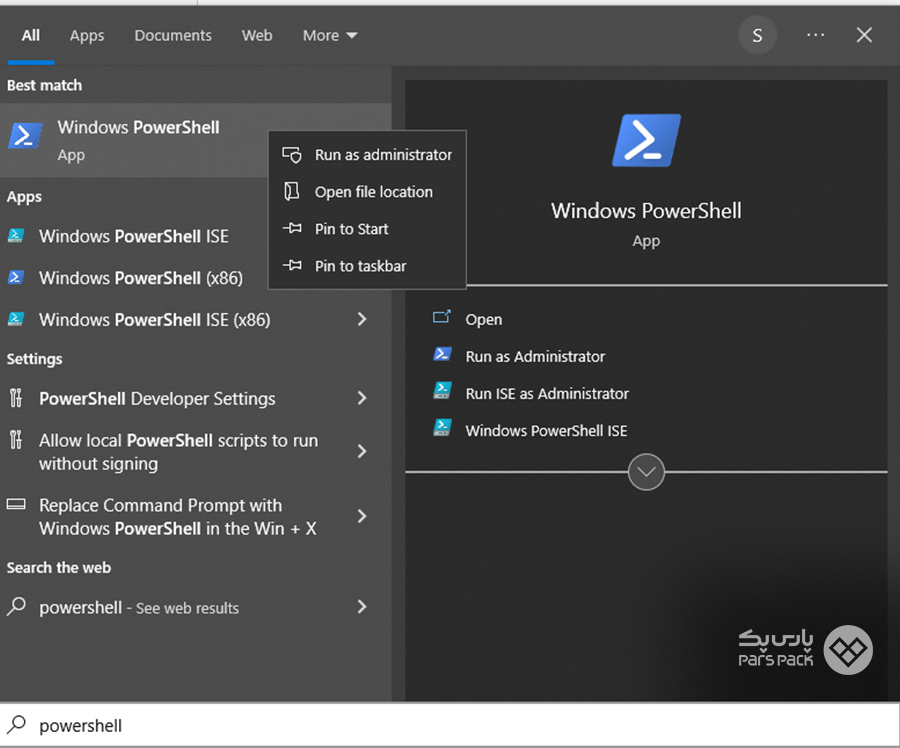
Task: Close the search panel with X
Action: tap(864, 35)
